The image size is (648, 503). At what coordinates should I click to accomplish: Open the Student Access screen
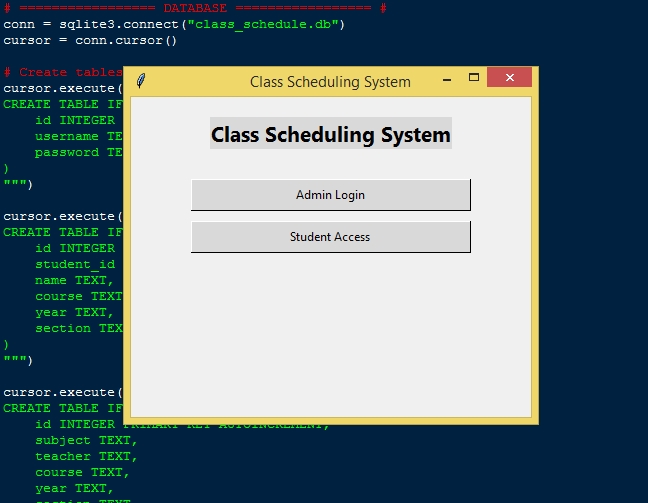330,237
